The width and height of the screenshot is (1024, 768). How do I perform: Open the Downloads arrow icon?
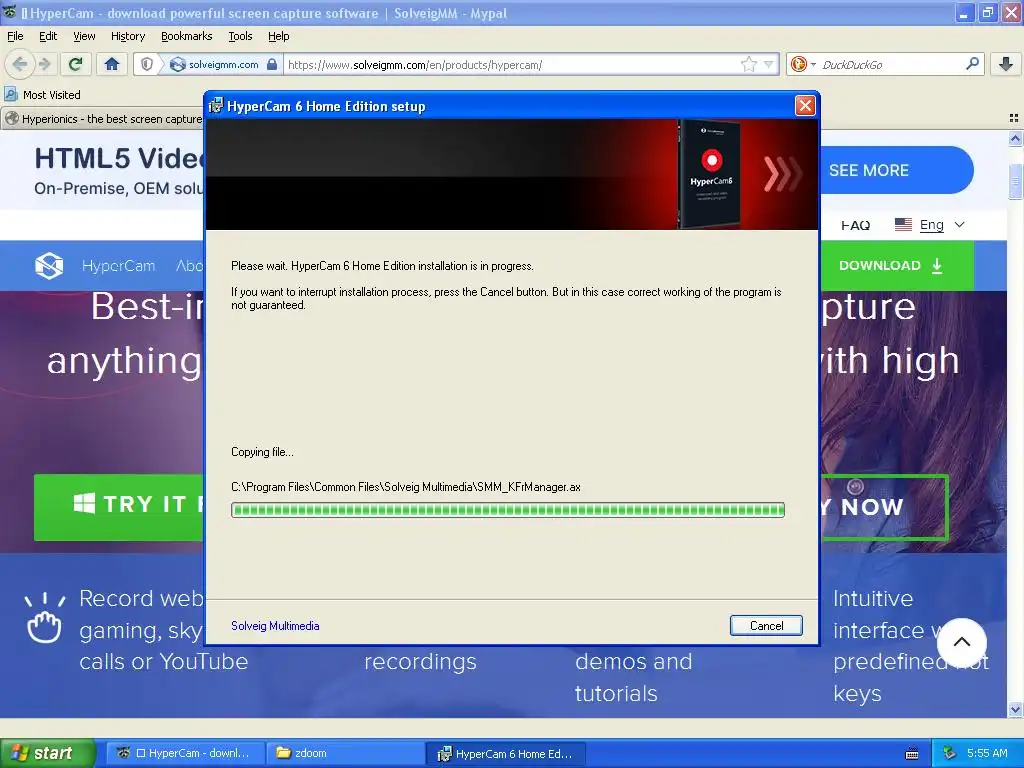point(1006,64)
